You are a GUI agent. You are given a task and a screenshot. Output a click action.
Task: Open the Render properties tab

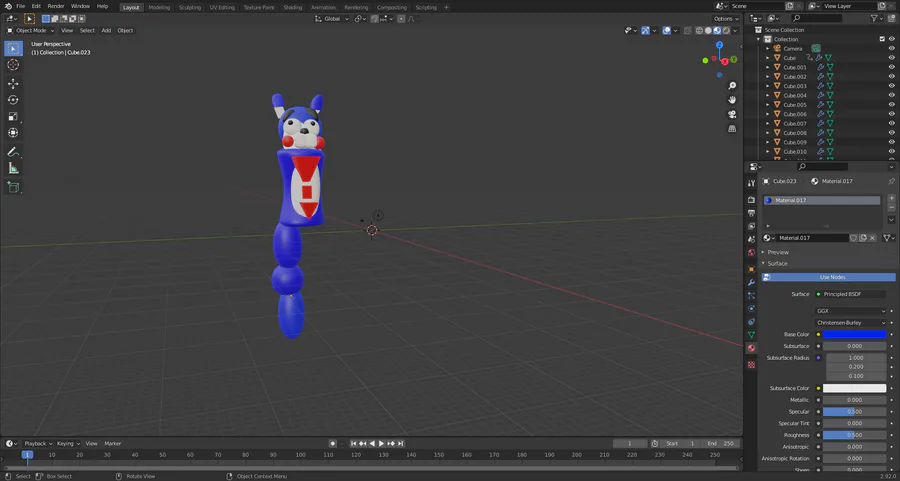(x=751, y=200)
